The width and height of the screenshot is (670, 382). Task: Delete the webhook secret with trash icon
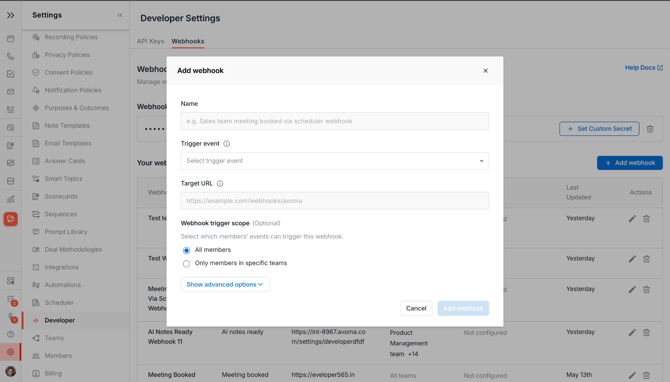[x=649, y=129]
